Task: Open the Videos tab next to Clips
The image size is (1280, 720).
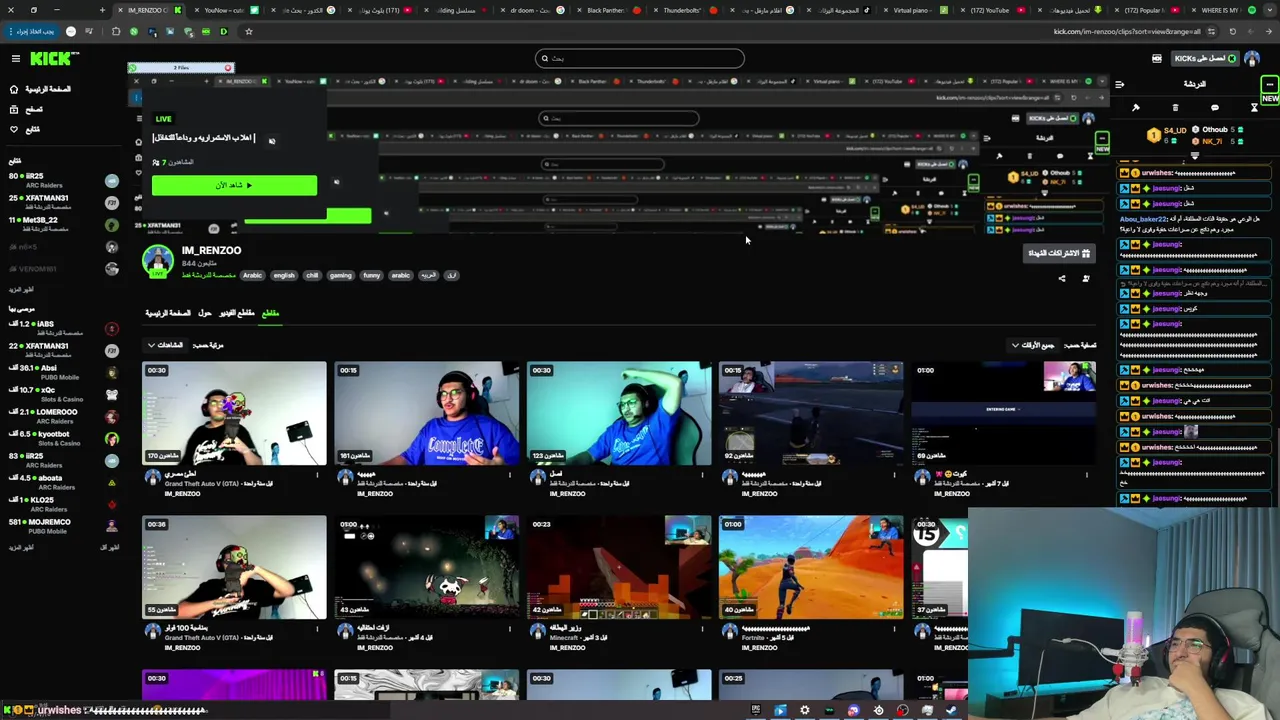Action: [x=237, y=313]
